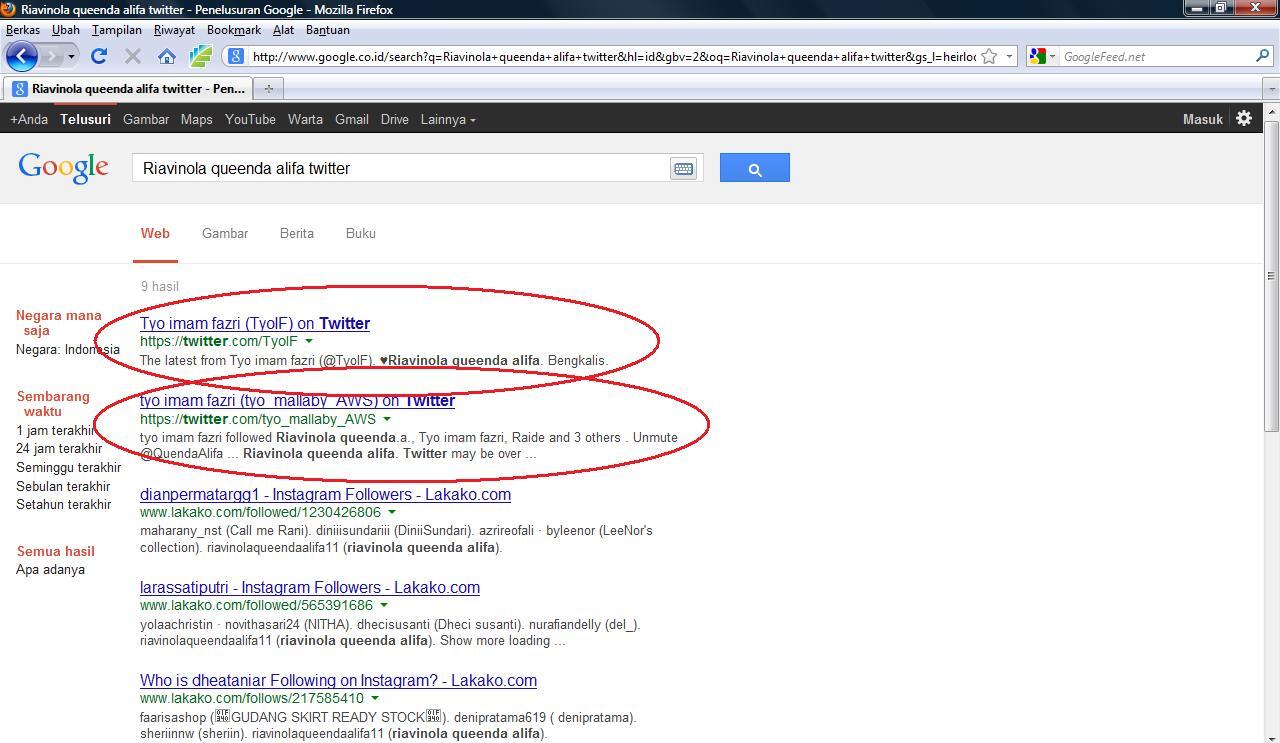Open Google settings gear icon

pos(1244,118)
